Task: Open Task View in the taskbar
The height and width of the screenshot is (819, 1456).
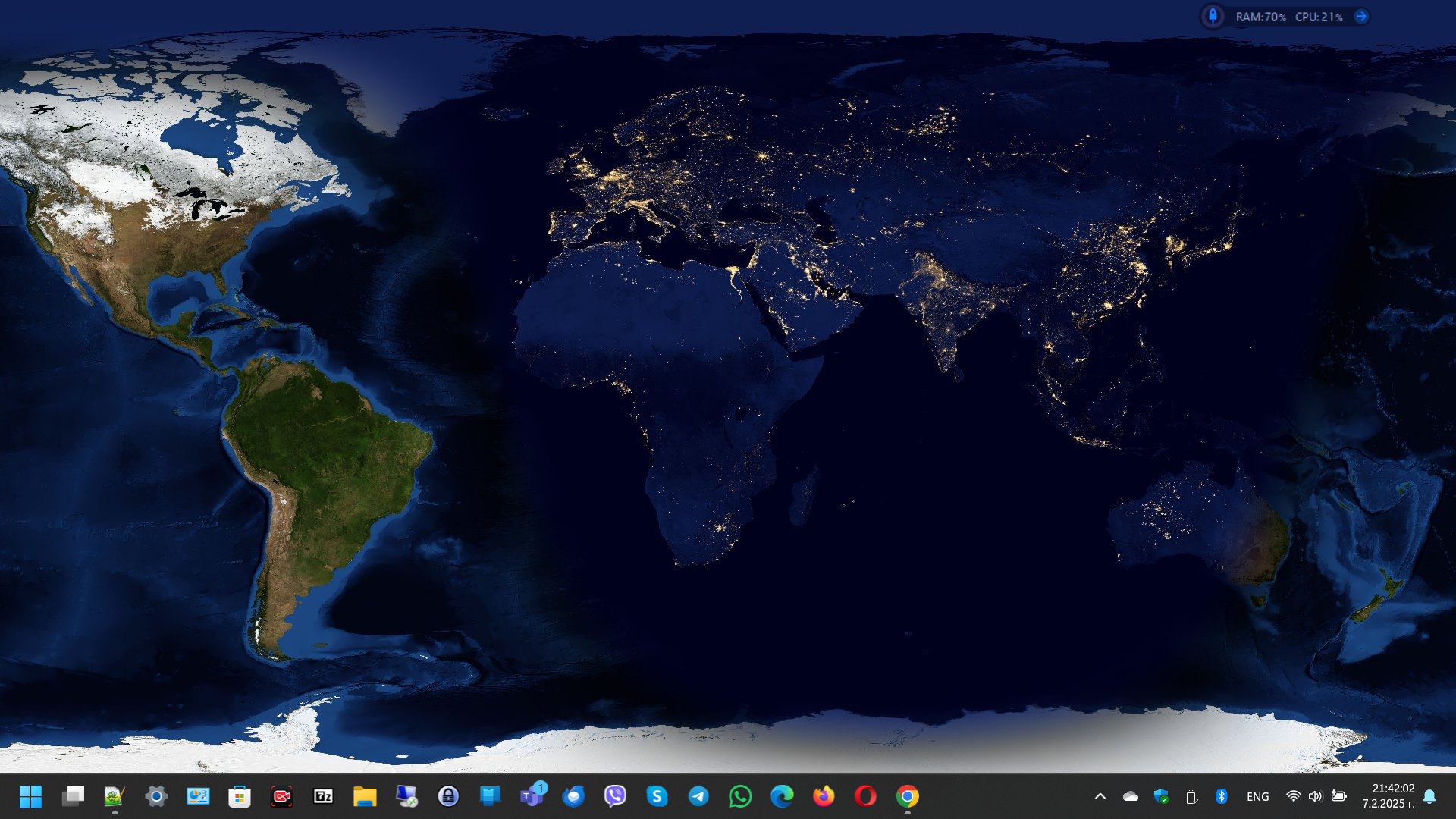Action: [73, 796]
